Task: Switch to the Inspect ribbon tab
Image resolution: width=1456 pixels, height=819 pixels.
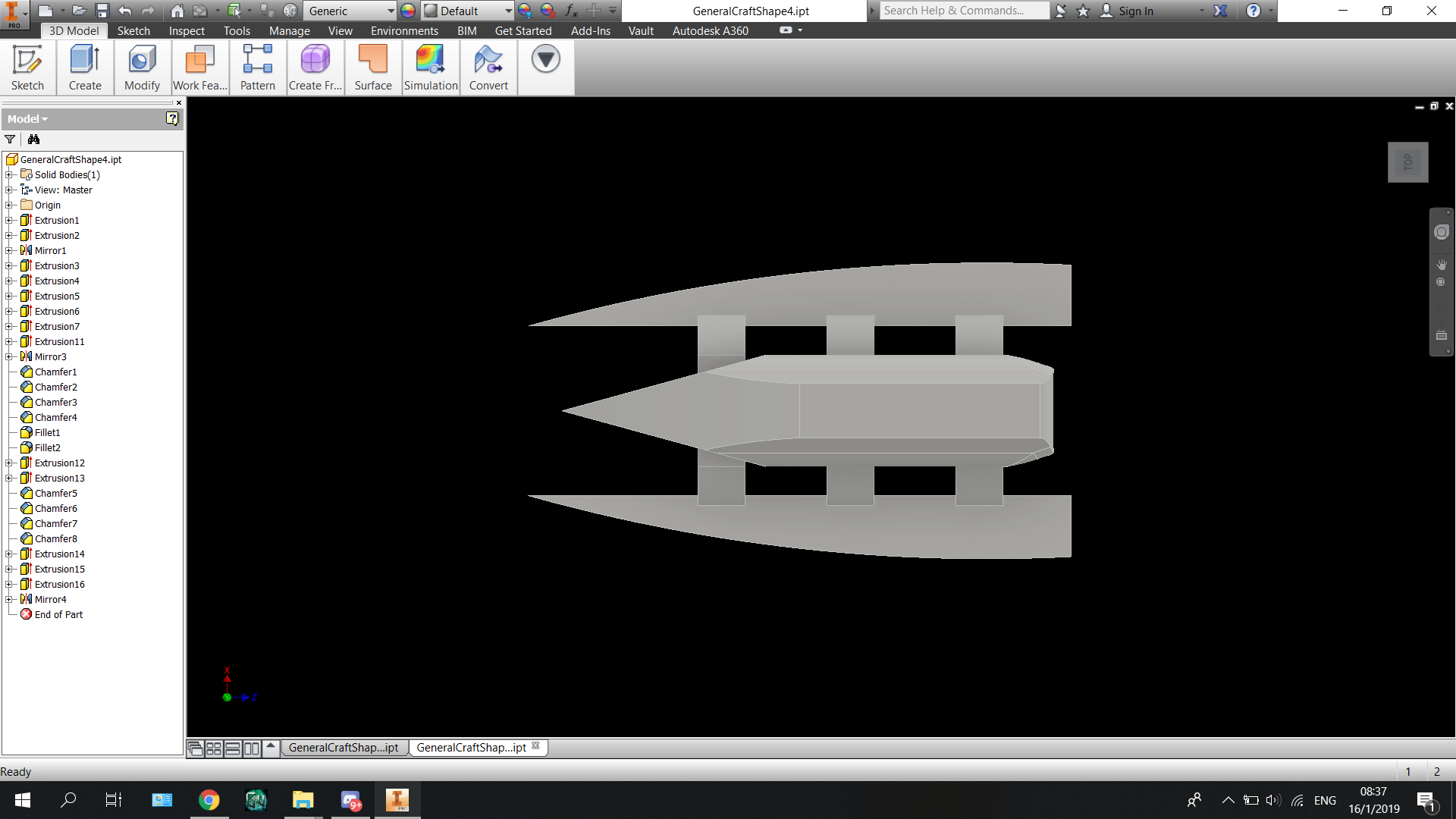Action: pos(187,30)
